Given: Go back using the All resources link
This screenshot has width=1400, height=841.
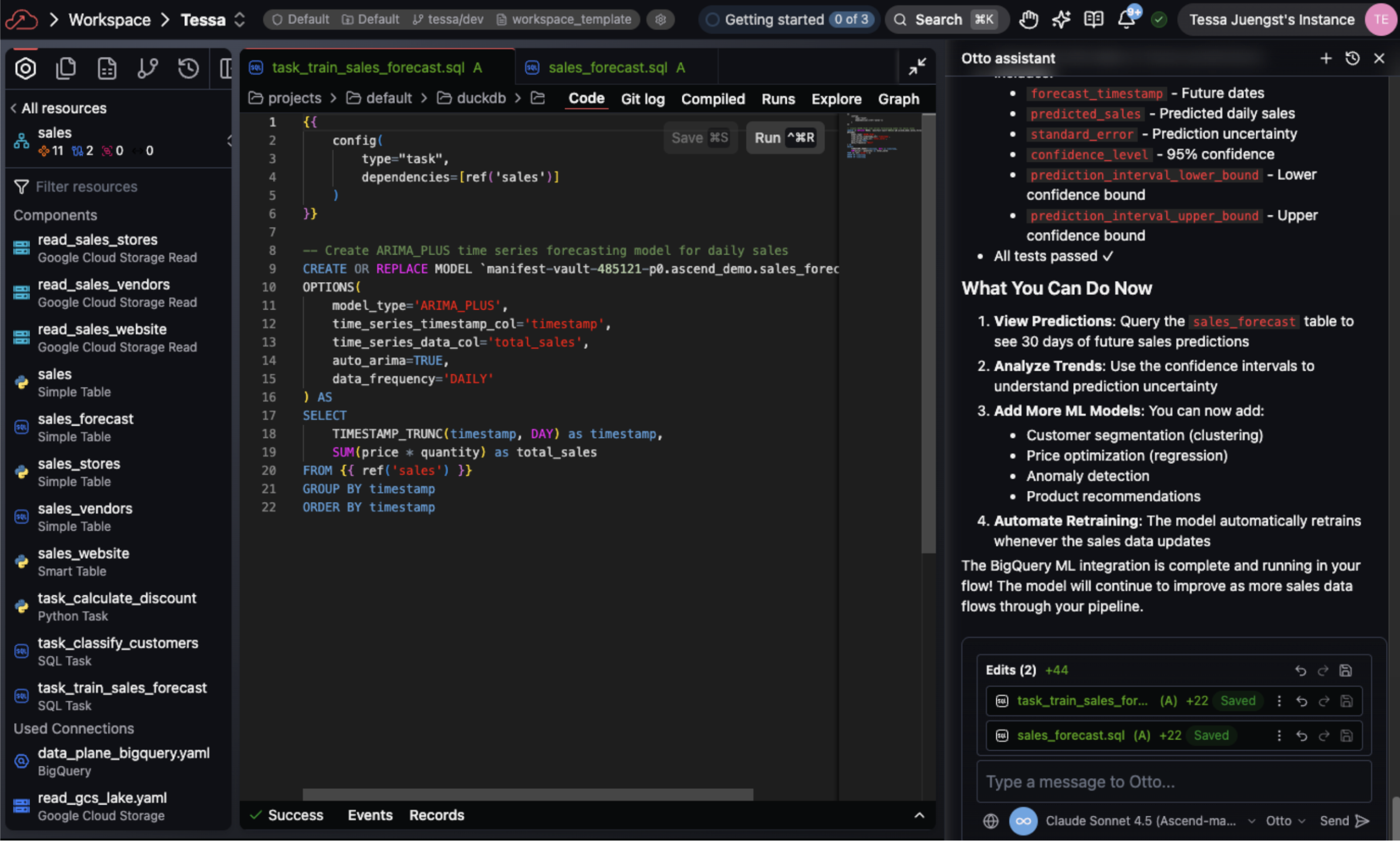Looking at the screenshot, I should click(59, 108).
